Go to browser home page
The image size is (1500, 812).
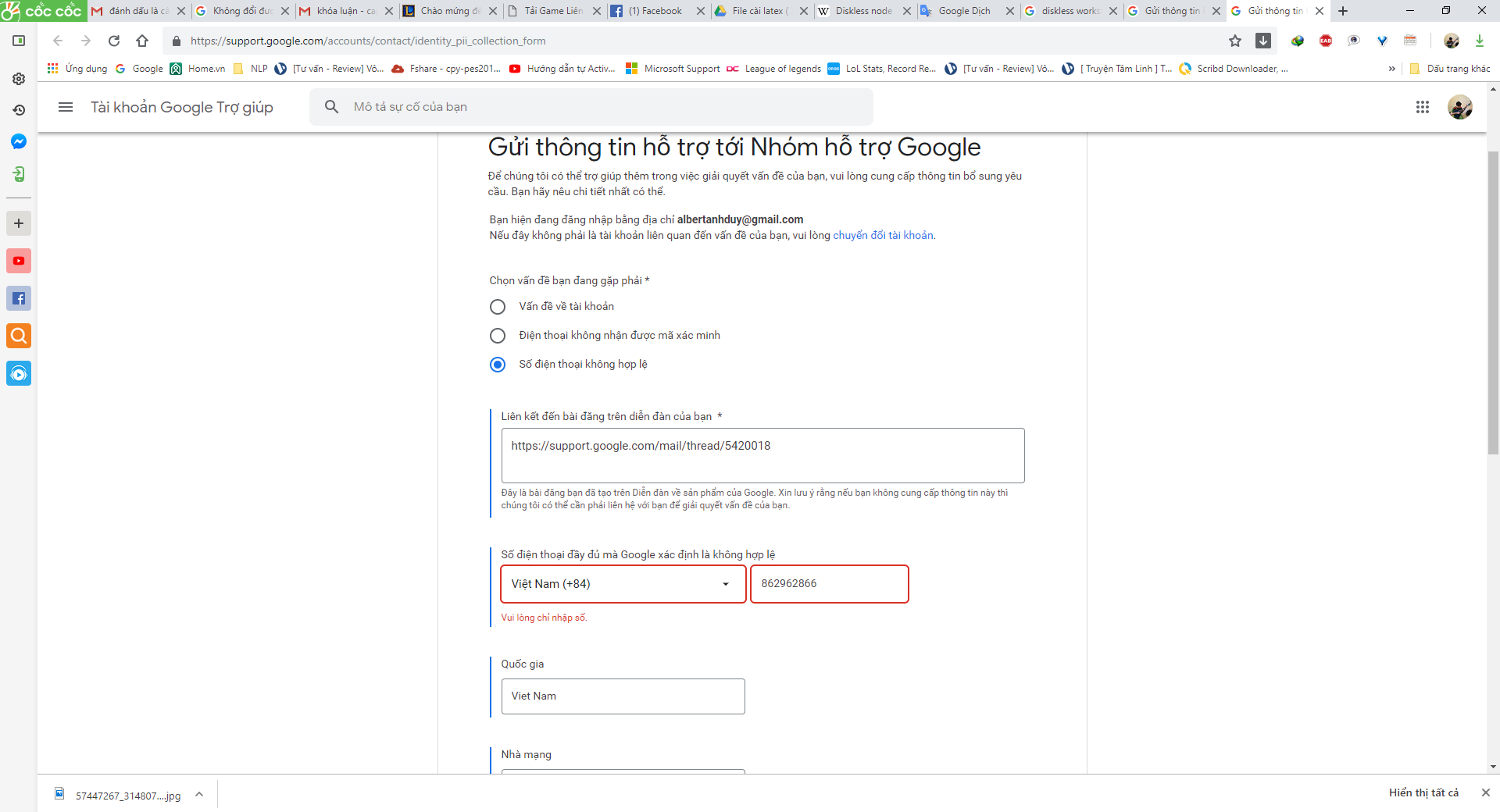click(x=142, y=41)
